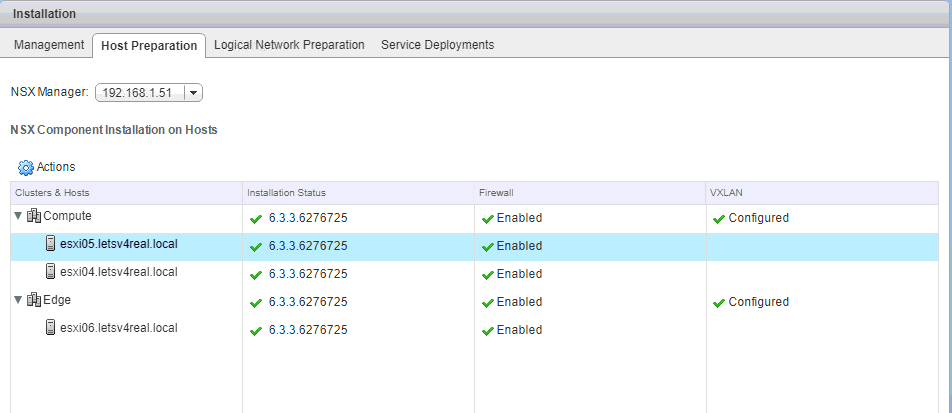Go to the Service Deployments tab
This screenshot has height=413, width=952.
(437, 45)
